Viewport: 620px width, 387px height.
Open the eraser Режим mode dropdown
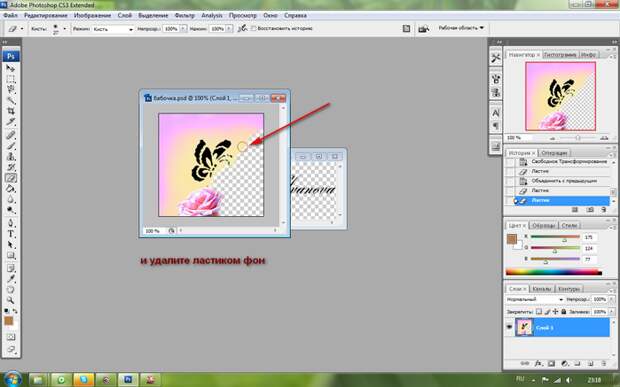113,29
